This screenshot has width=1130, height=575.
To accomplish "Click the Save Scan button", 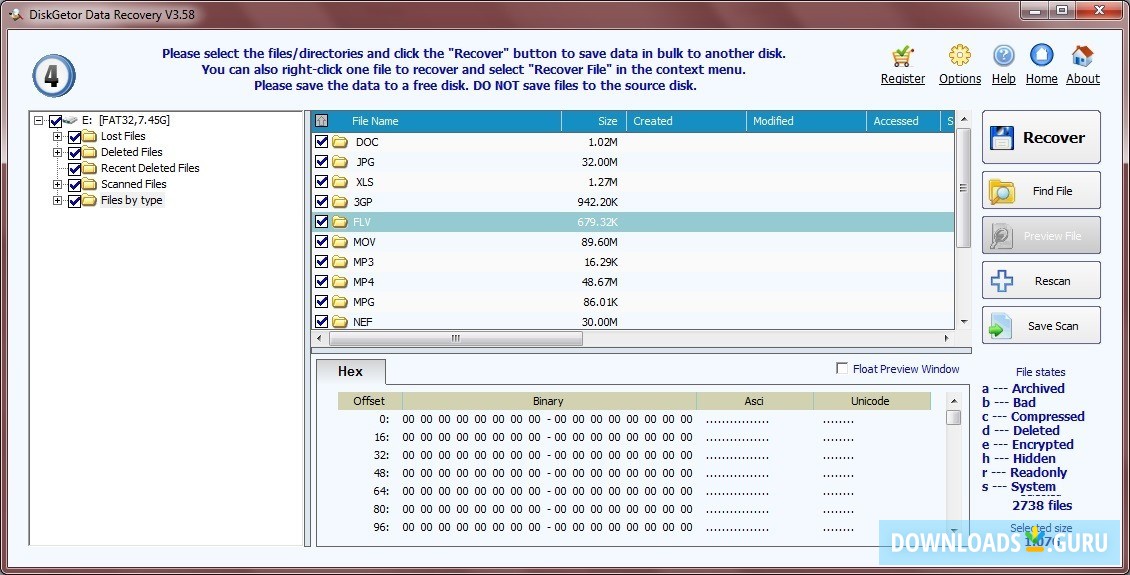I will click(1041, 326).
